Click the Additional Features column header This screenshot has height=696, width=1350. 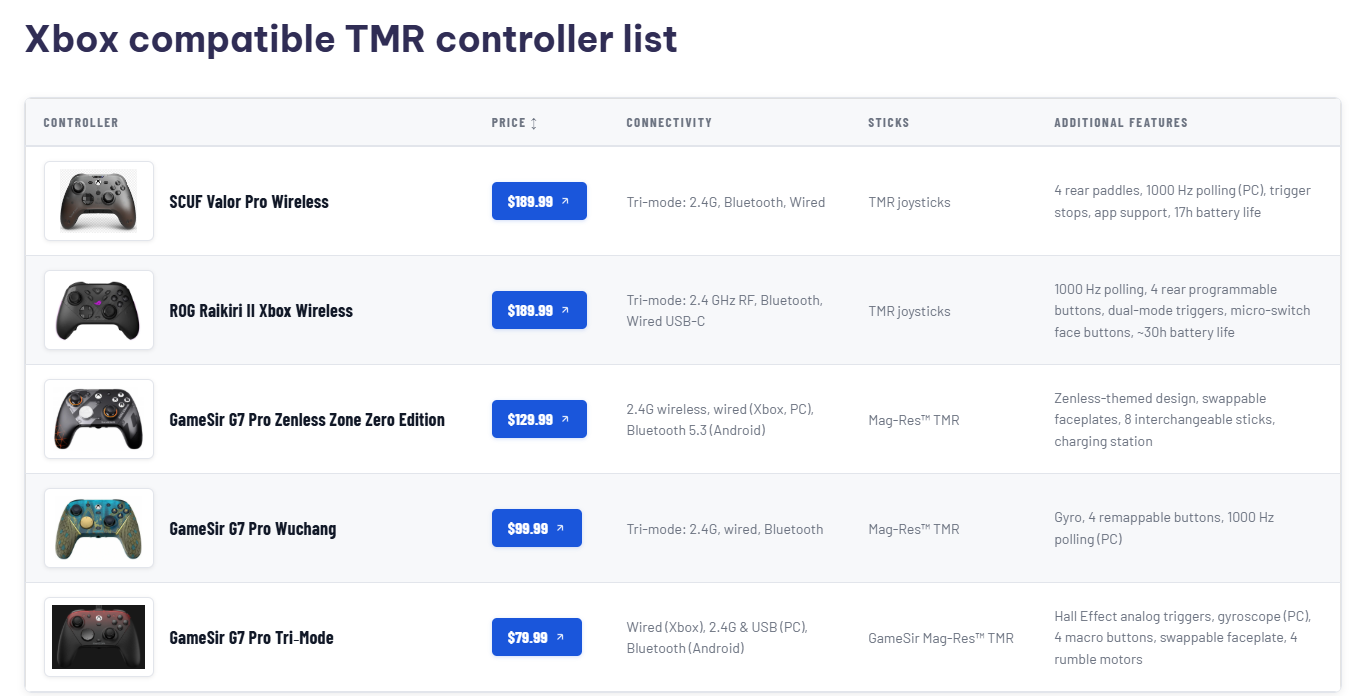pyautogui.click(x=1121, y=123)
